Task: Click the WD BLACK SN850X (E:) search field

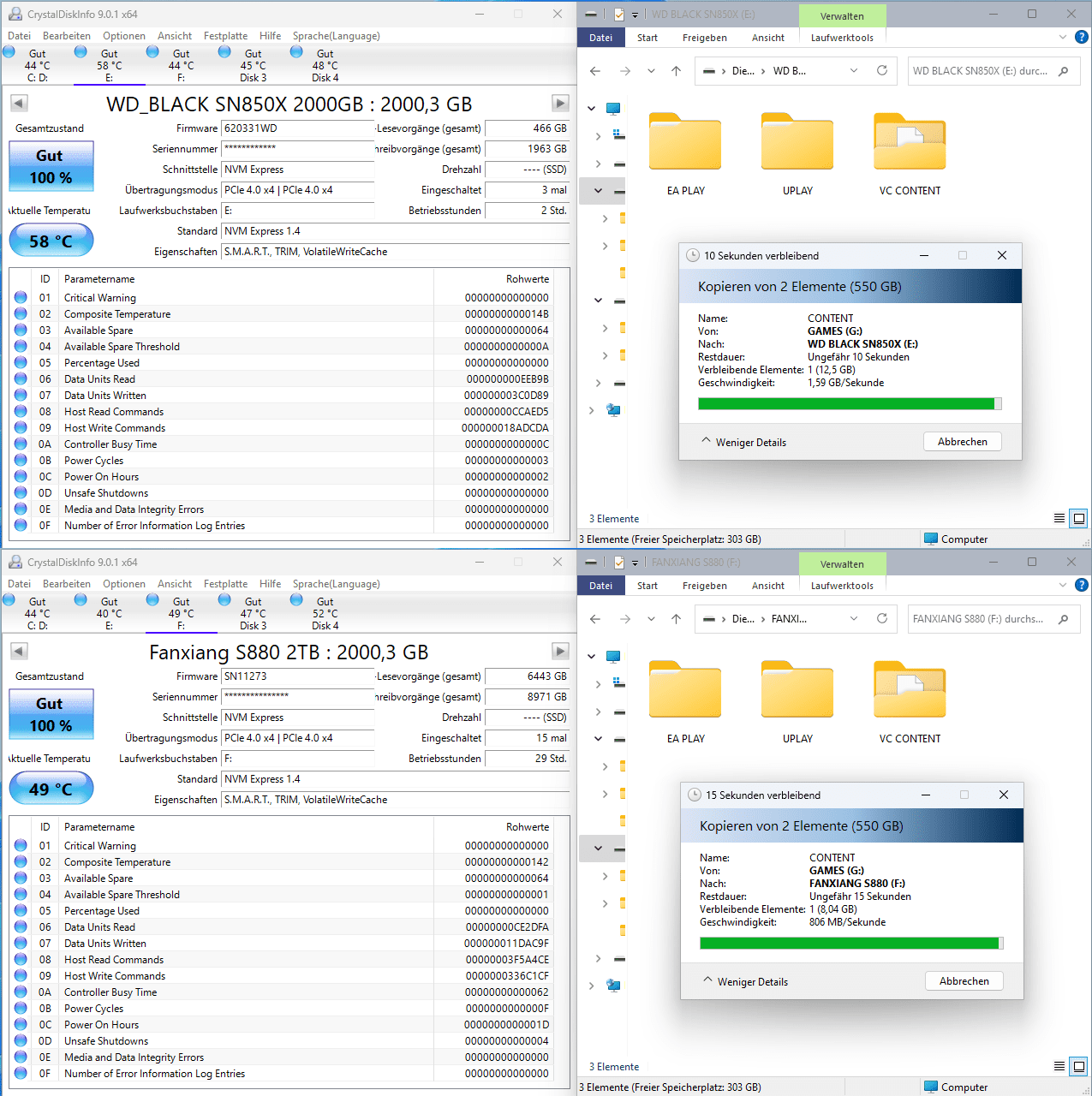Action: point(994,71)
